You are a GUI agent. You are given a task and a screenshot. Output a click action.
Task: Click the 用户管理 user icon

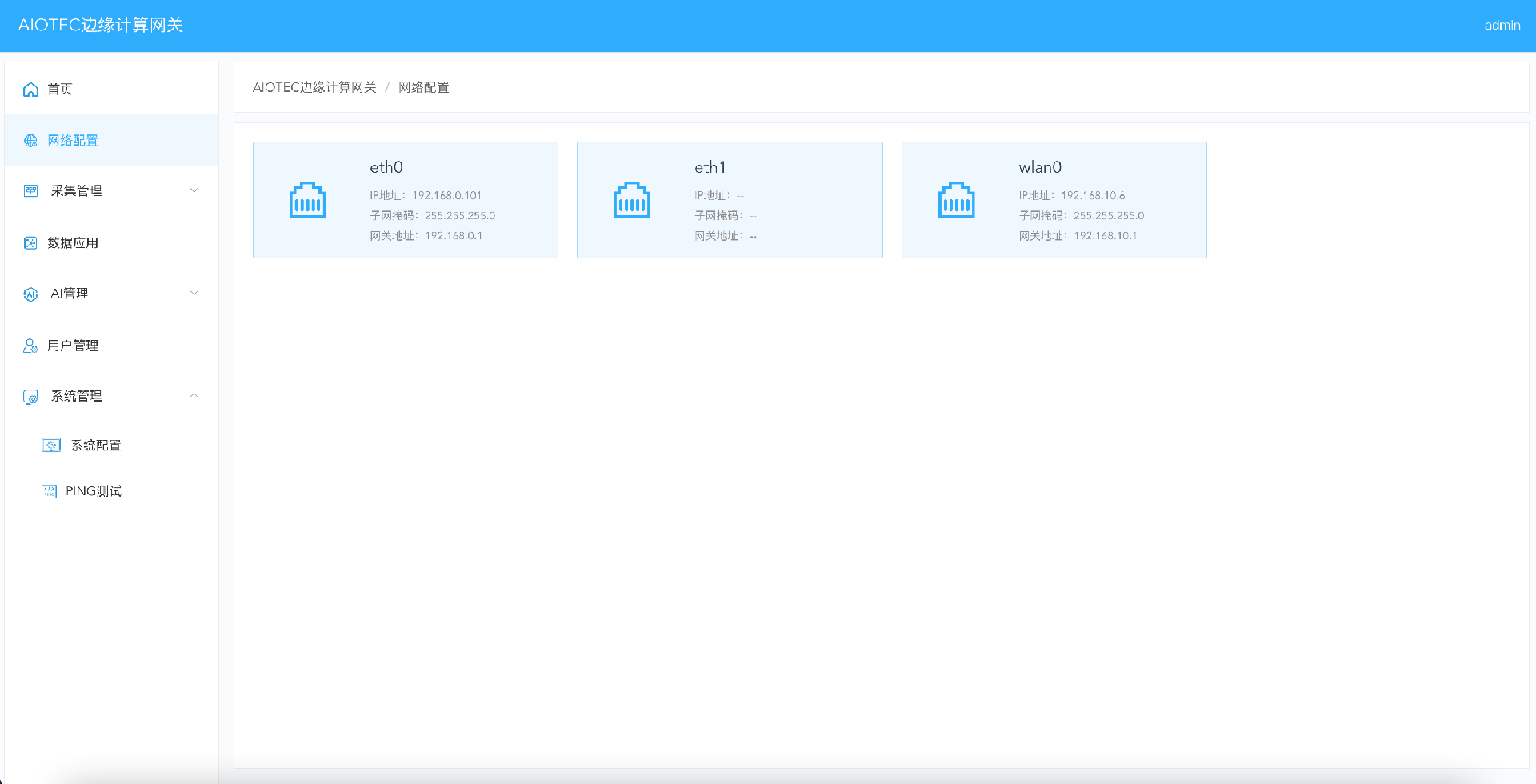click(x=30, y=346)
